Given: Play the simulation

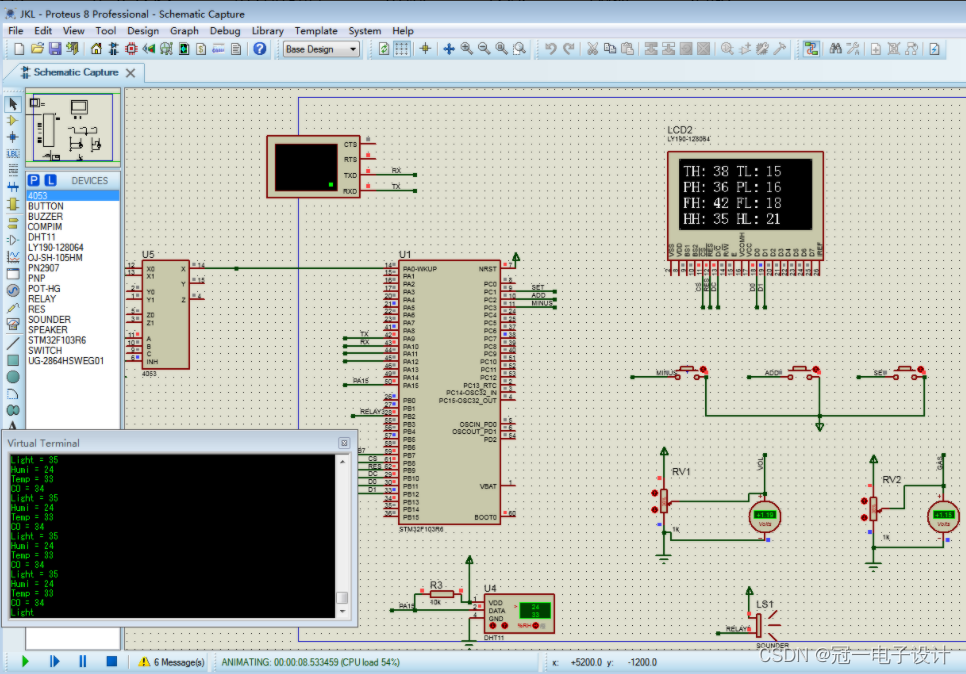Looking at the screenshot, I should (x=25, y=661).
